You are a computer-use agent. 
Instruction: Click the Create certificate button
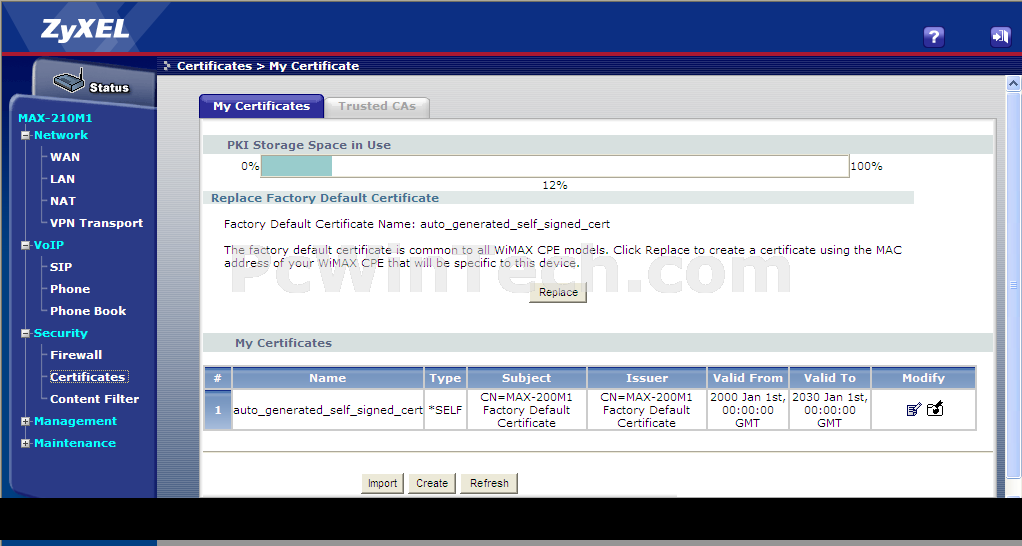coord(431,483)
